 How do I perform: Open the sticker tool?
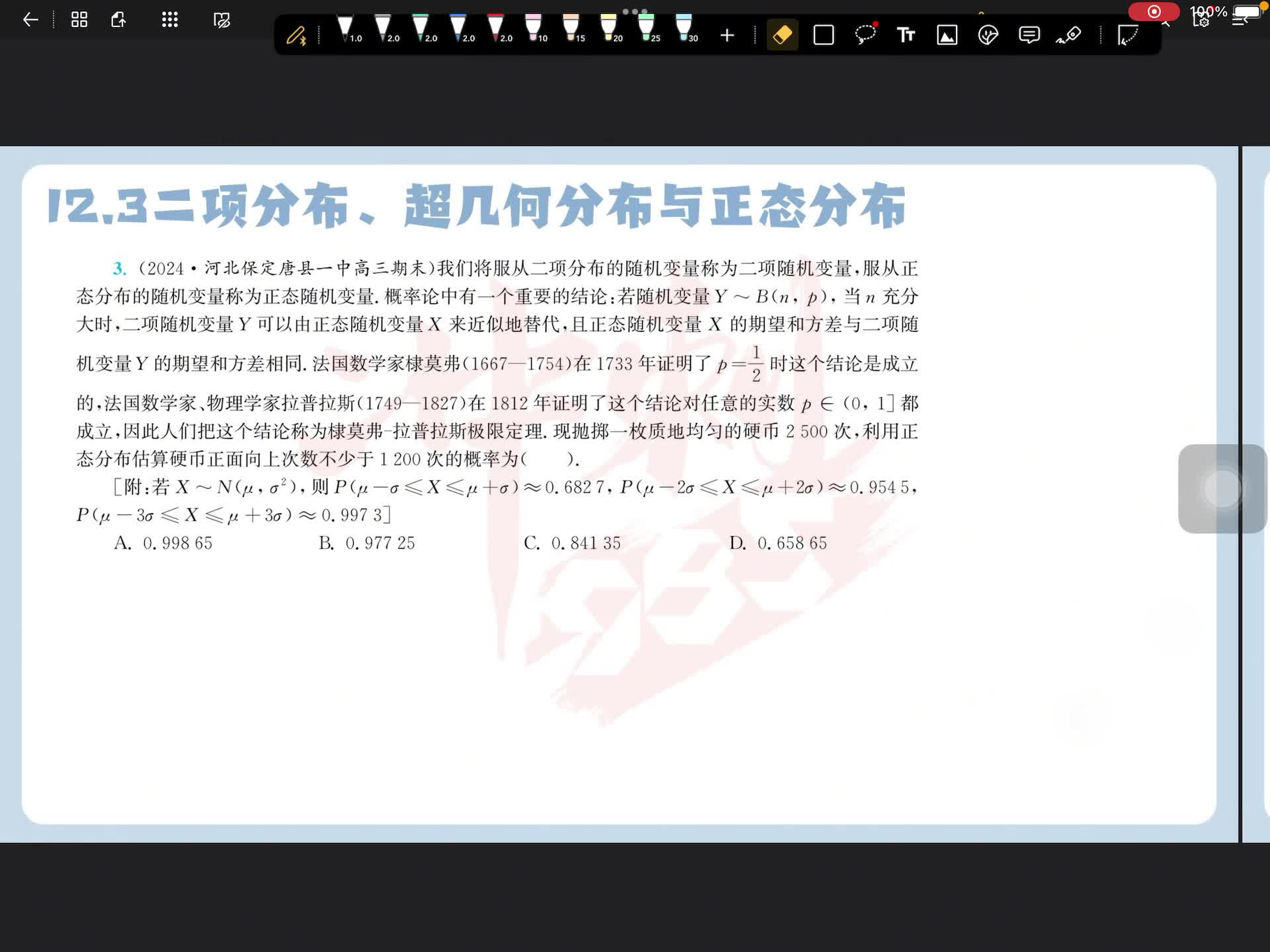click(988, 35)
